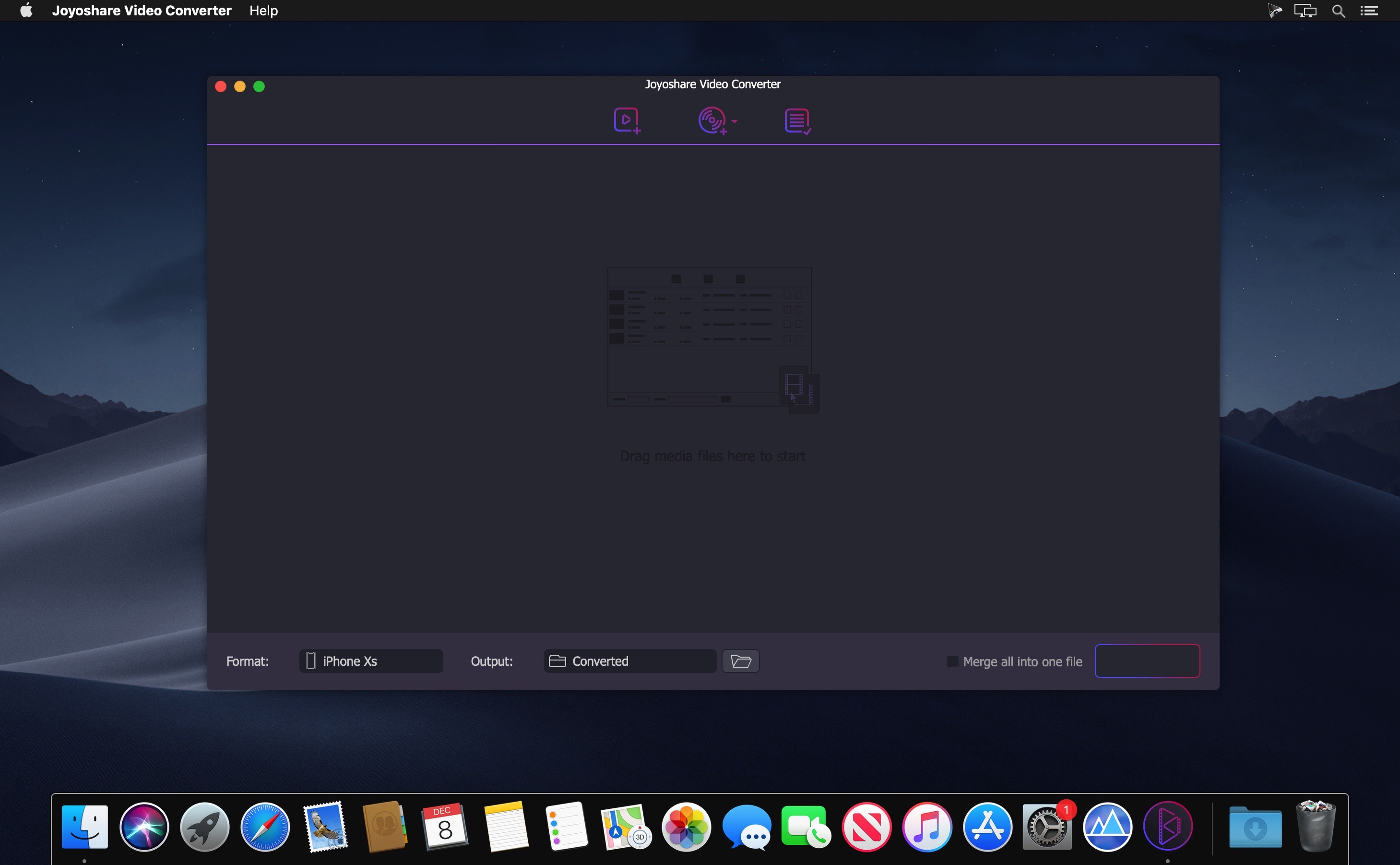This screenshot has width=1400, height=865.
Task: Open the Apple menu
Action: click(26, 10)
